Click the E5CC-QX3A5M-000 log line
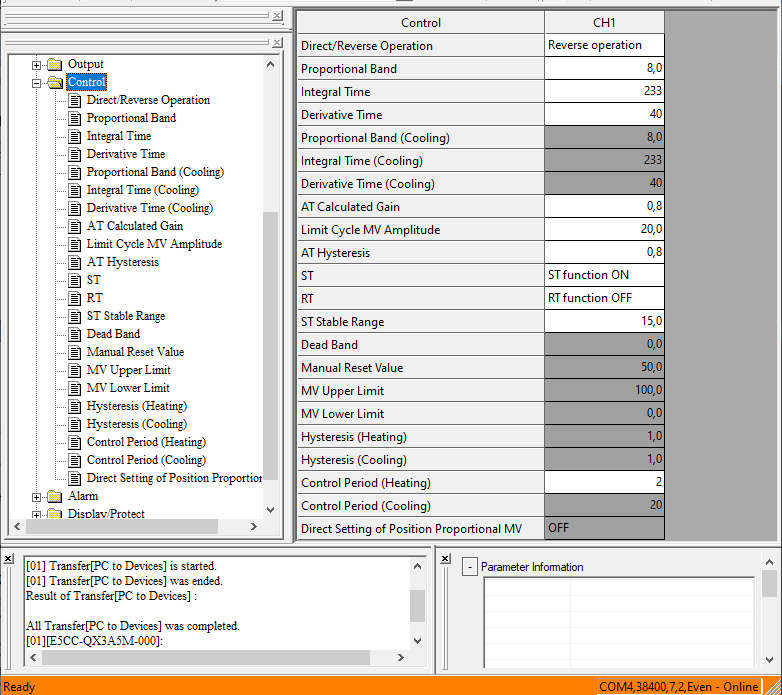The image size is (782, 695). [94, 641]
